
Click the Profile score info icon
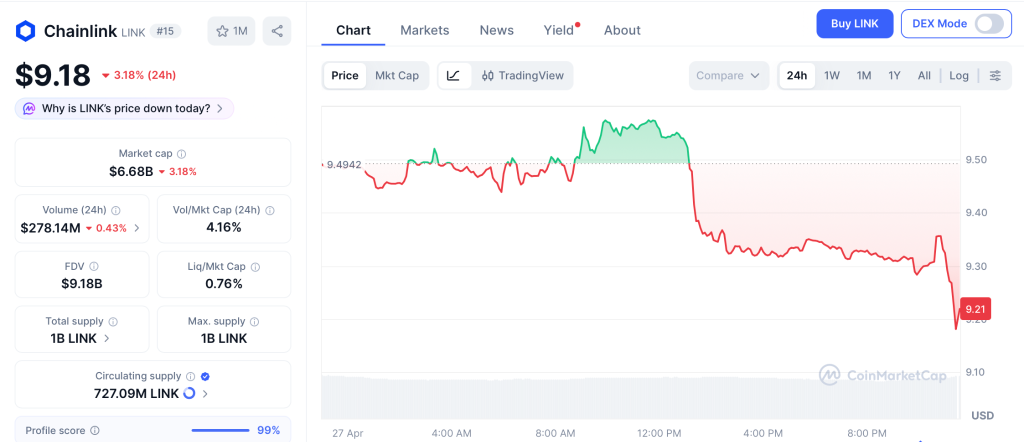(x=95, y=431)
